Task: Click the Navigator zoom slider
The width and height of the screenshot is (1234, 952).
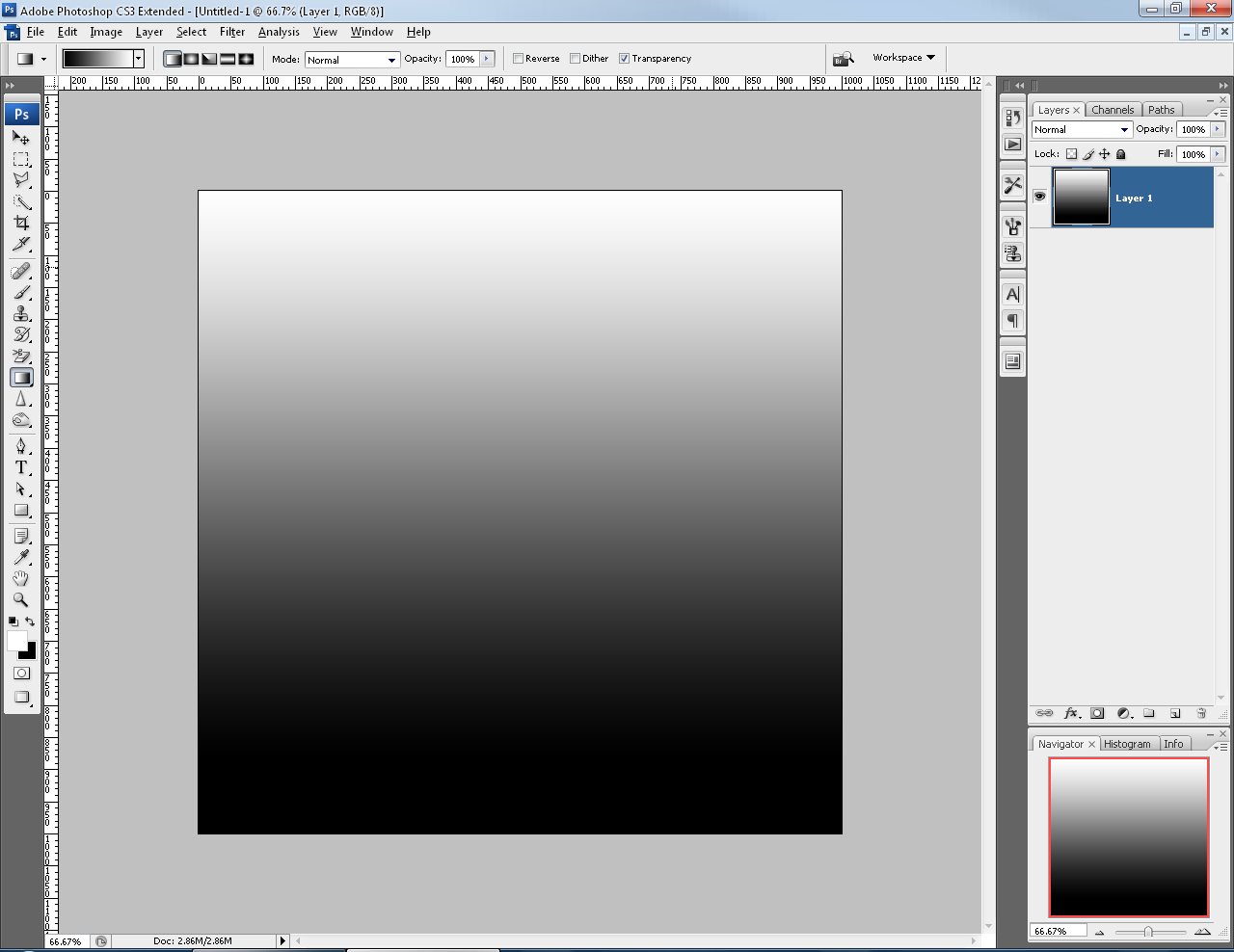Action: [x=1148, y=932]
